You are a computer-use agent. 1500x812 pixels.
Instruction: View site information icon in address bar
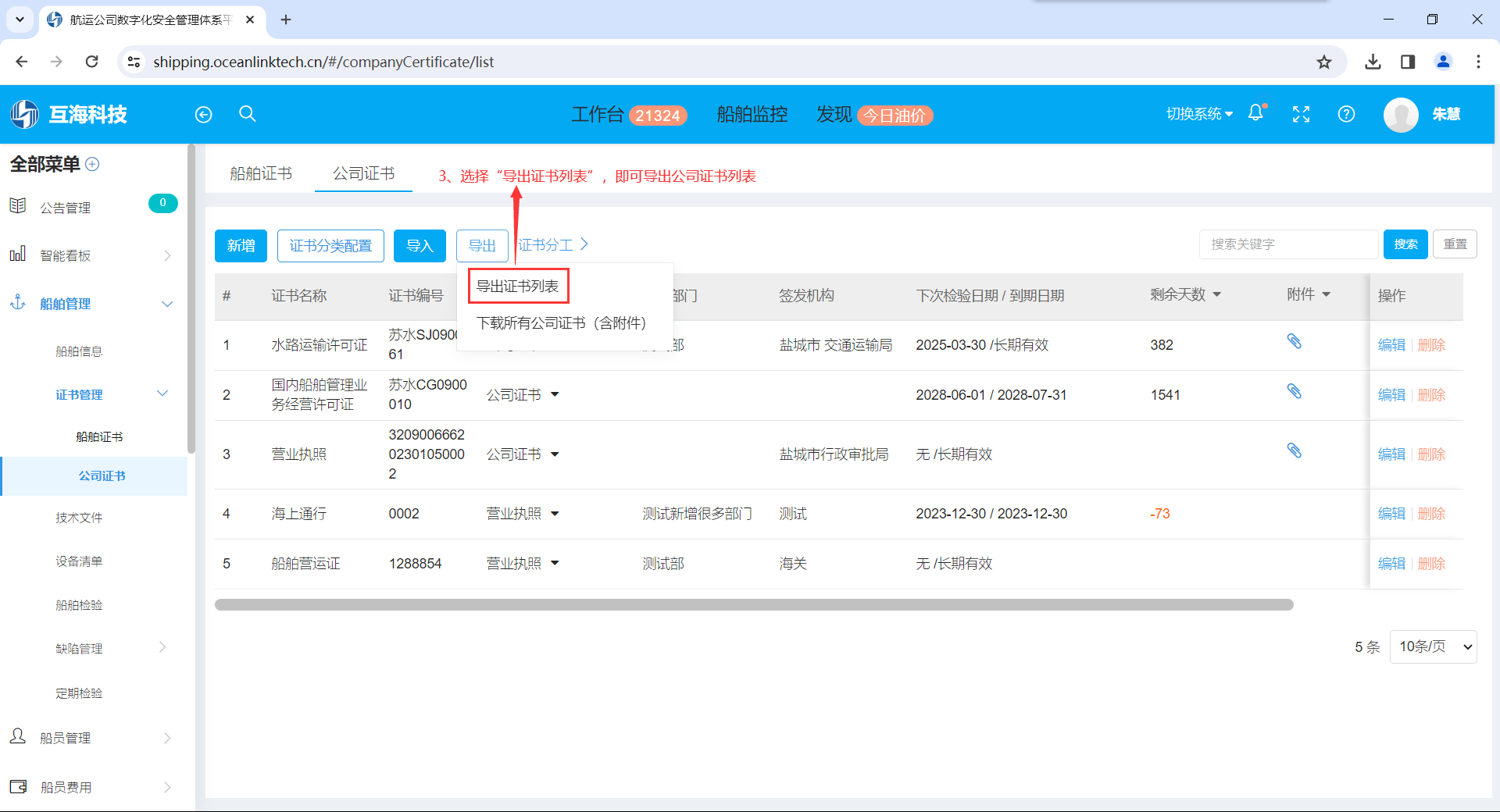click(134, 62)
